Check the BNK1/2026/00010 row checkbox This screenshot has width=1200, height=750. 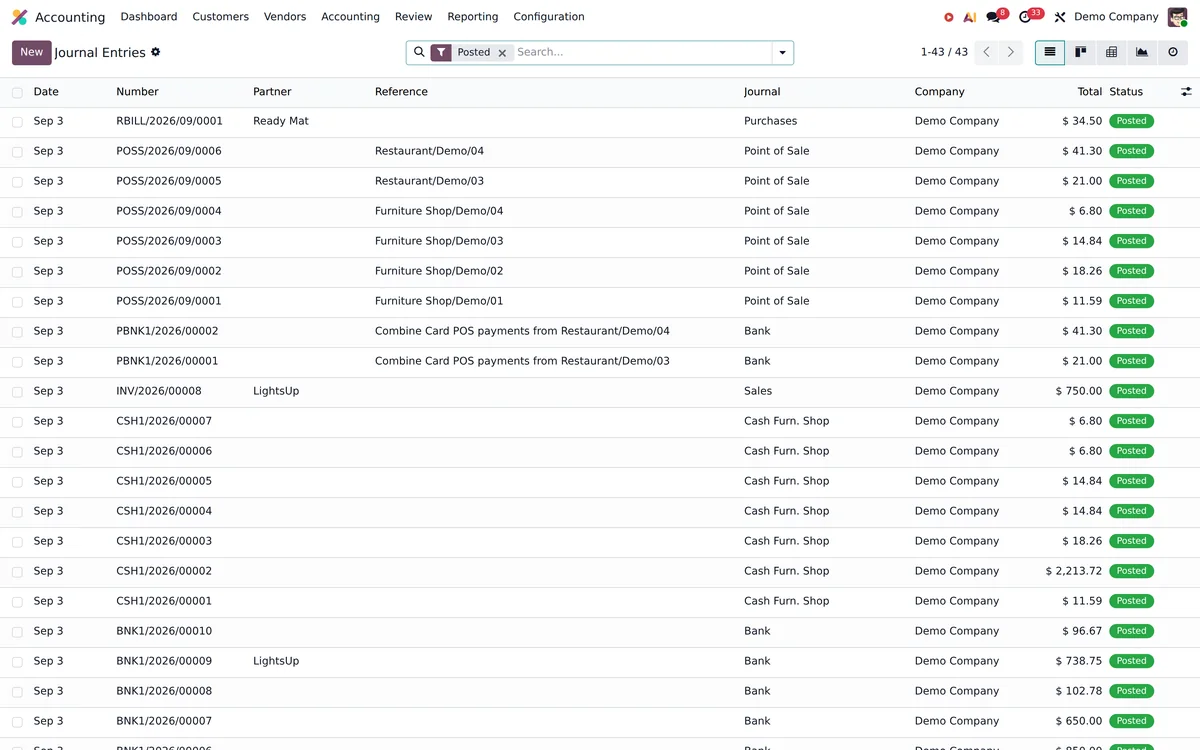(x=17, y=632)
